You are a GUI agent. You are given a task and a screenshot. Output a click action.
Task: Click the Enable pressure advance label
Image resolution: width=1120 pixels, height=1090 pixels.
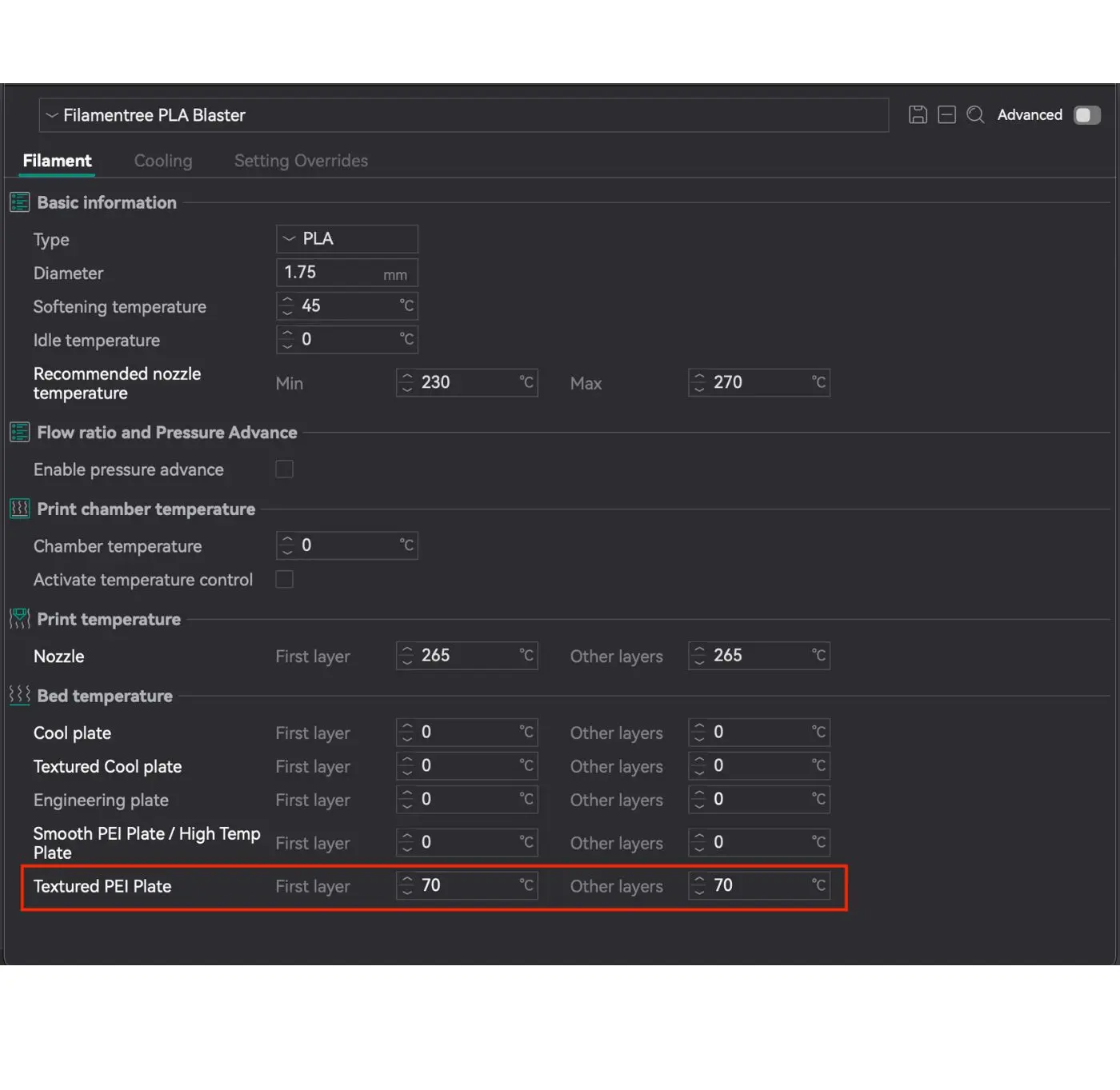pyautogui.click(x=129, y=470)
